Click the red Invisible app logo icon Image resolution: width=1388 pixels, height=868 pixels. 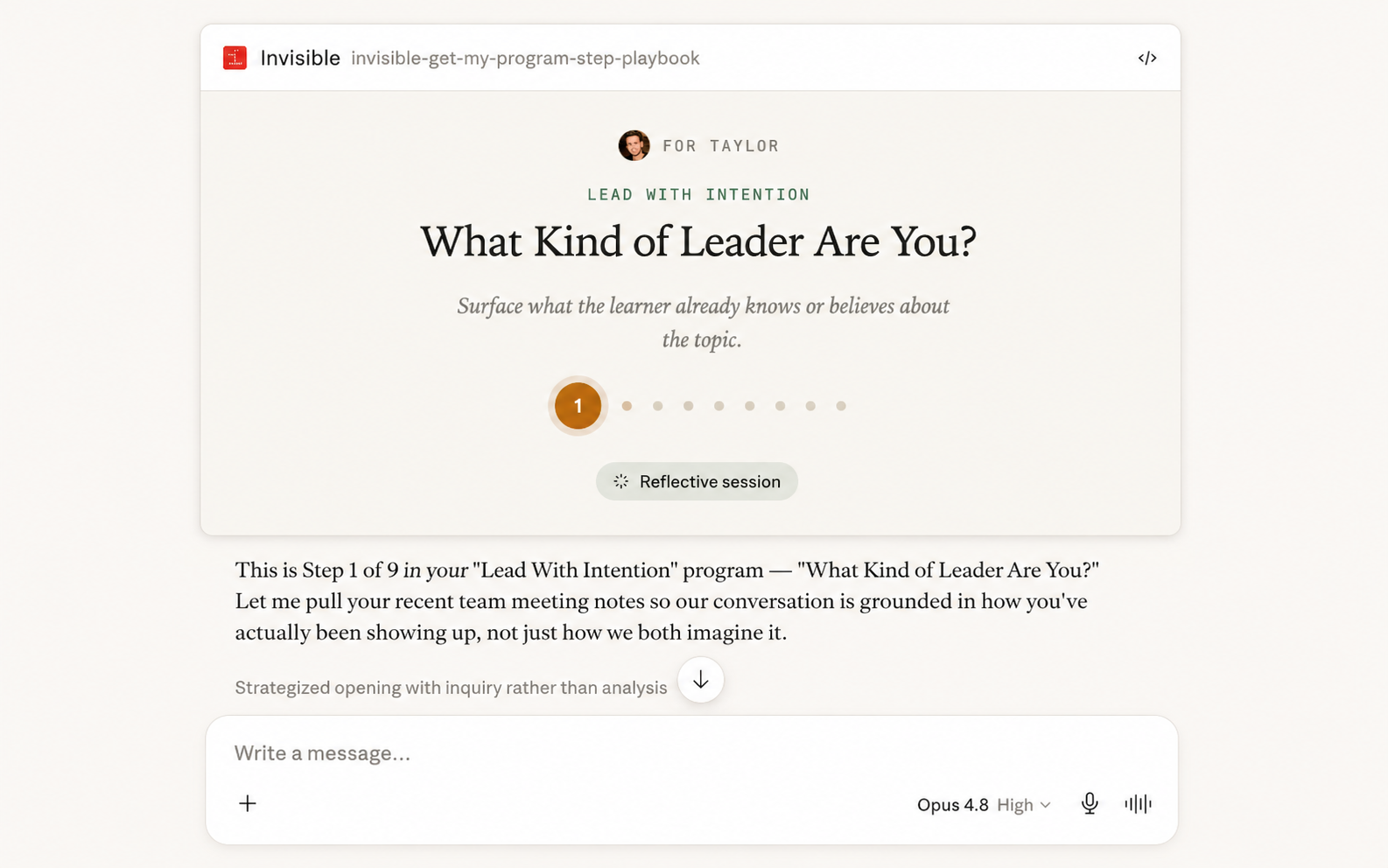235,58
